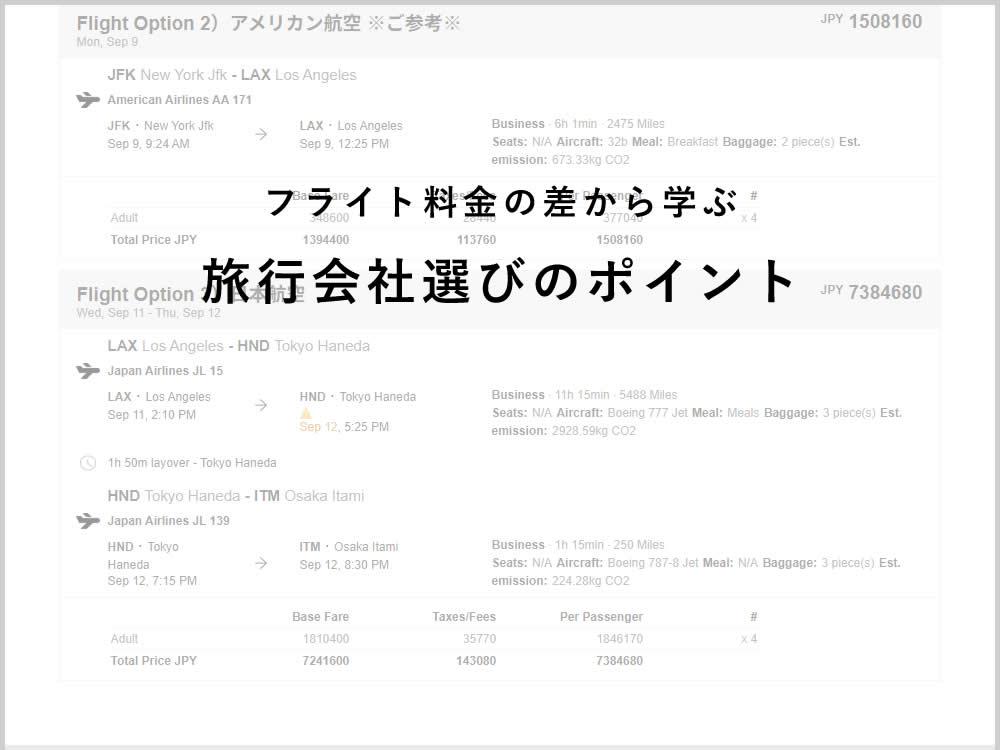
Task: Click the airplane icon beside American Airlines AA 171
Action: tap(88, 100)
